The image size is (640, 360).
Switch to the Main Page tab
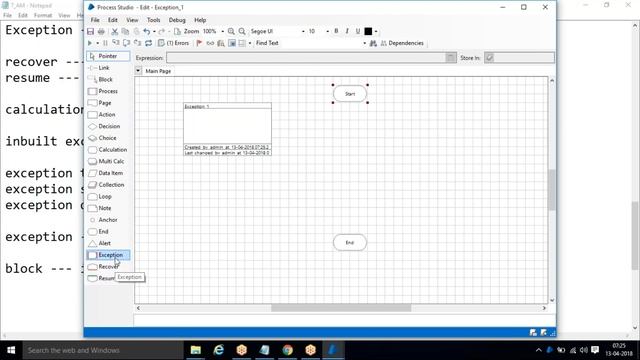click(158, 71)
